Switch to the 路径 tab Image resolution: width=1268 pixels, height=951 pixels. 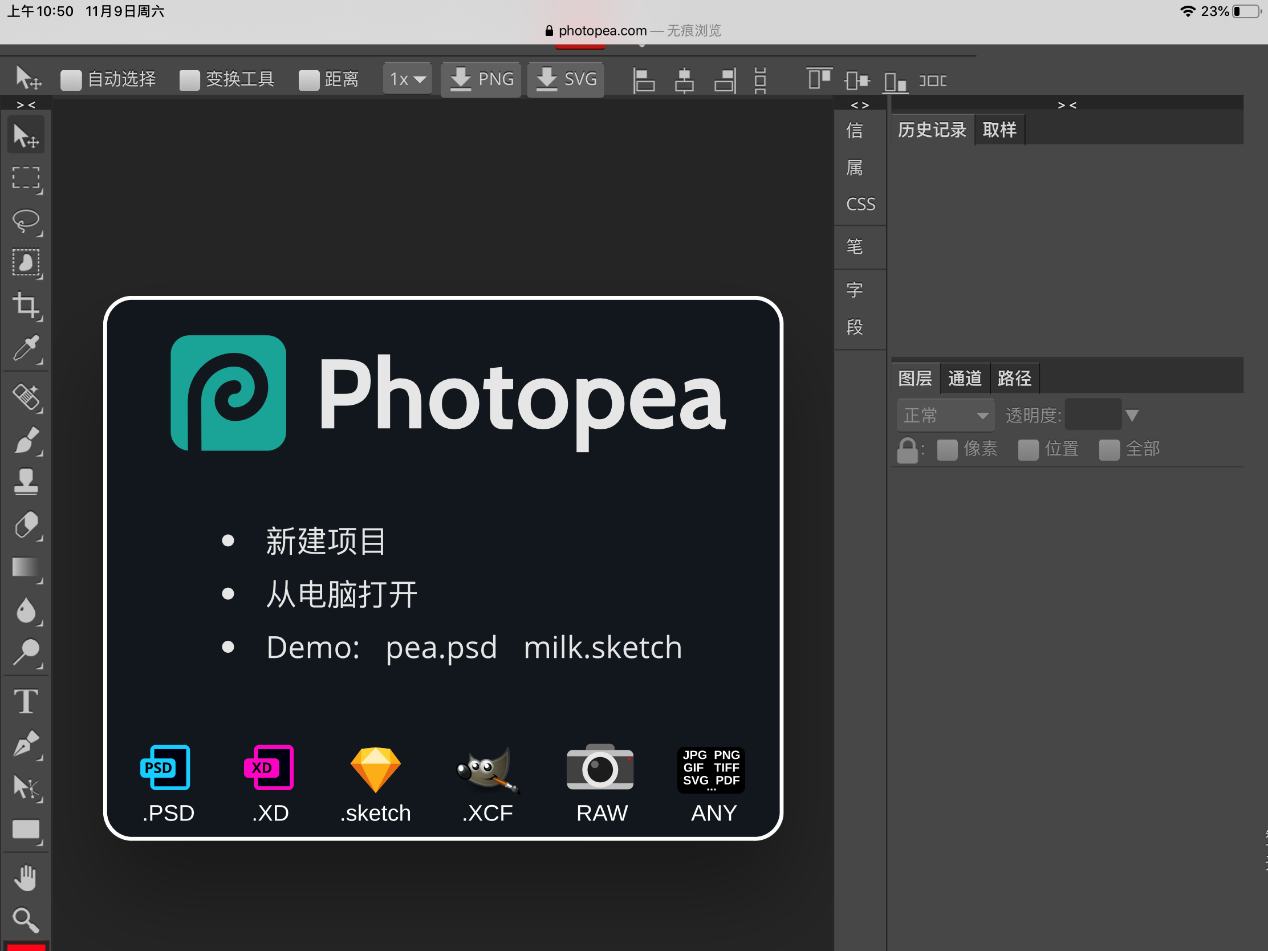coord(1015,378)
